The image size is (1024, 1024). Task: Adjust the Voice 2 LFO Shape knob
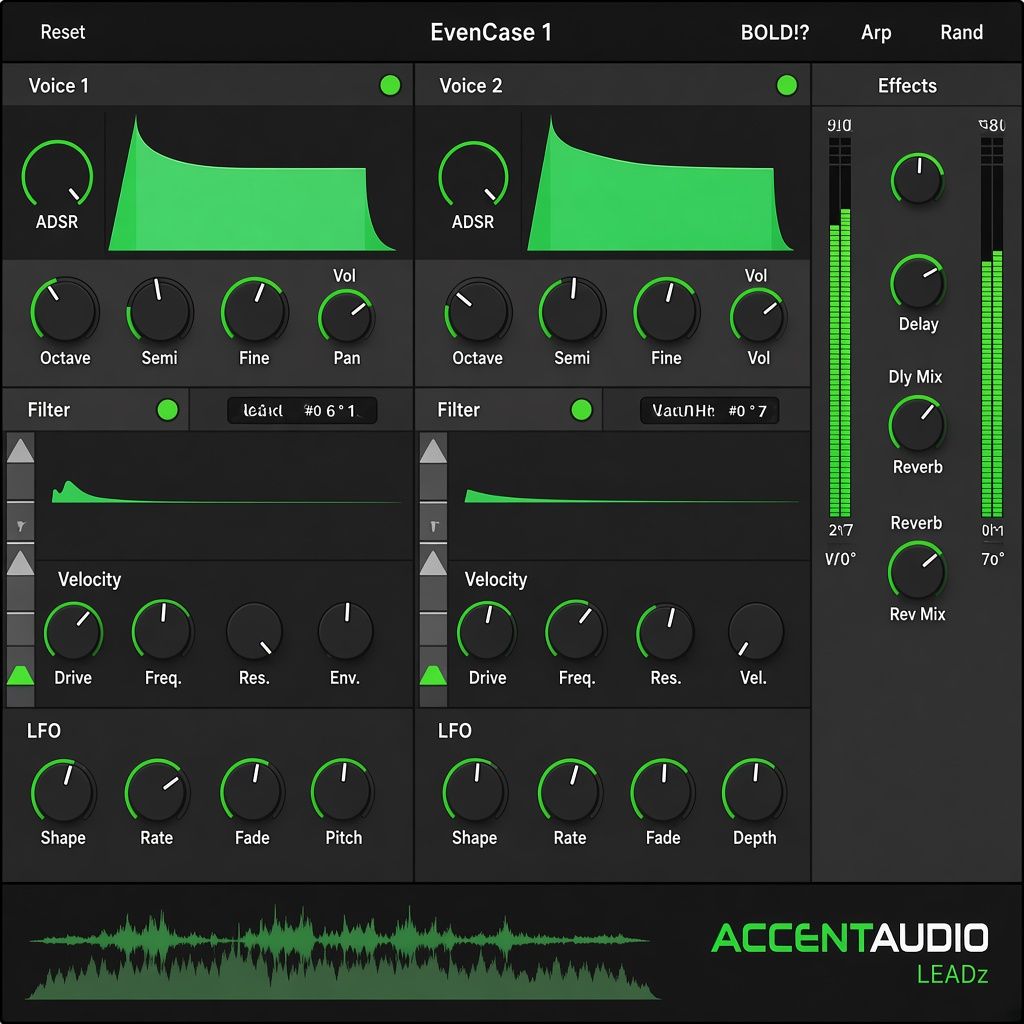coord(475,791)
